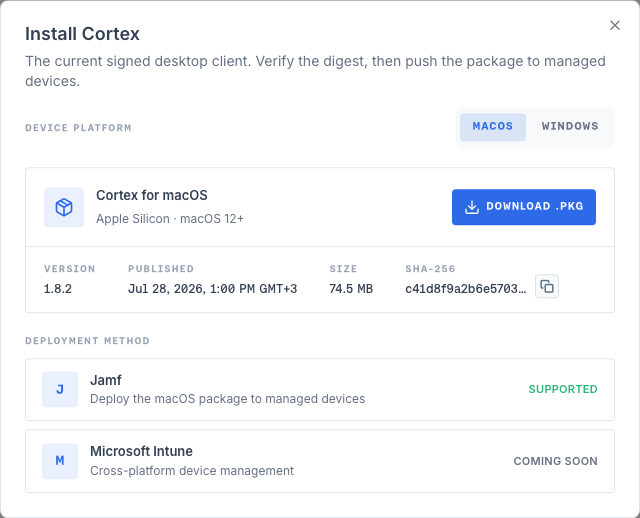This screenshot has height=518, width=640.
Task: Click the Deploy the macOS package description
Action: [x=228, y=399]
